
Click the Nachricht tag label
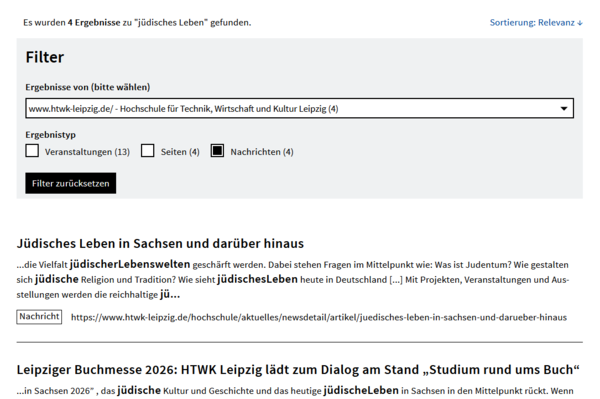click(x=39, y=317)
